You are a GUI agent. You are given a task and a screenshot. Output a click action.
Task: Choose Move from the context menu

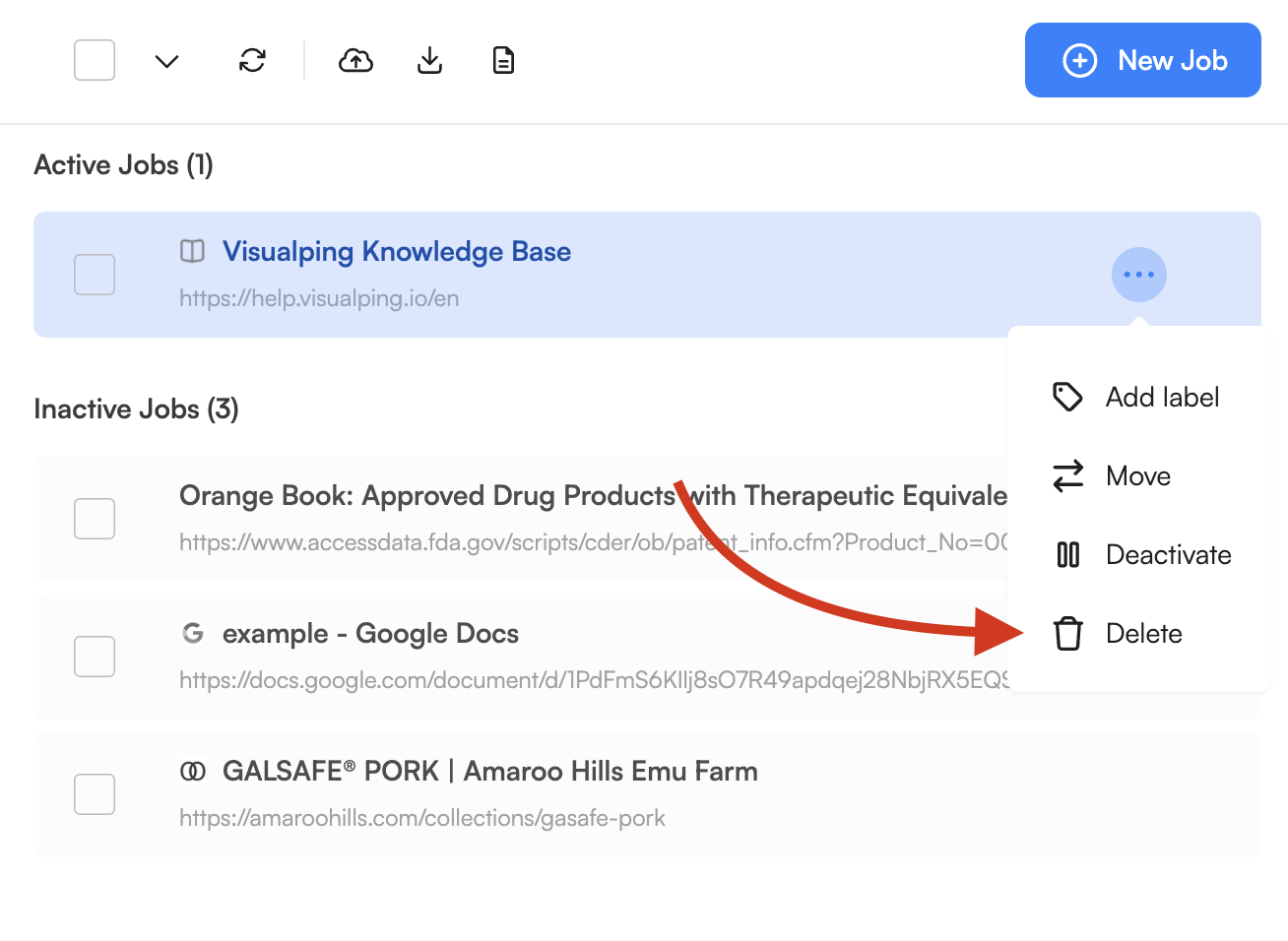coord(1138,476)
